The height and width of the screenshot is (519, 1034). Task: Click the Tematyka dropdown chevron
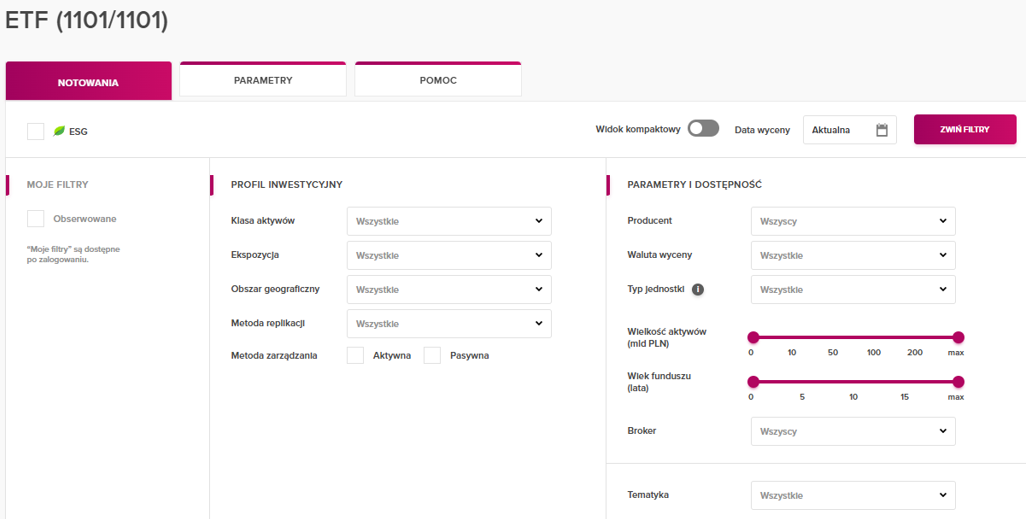[943, 495]
